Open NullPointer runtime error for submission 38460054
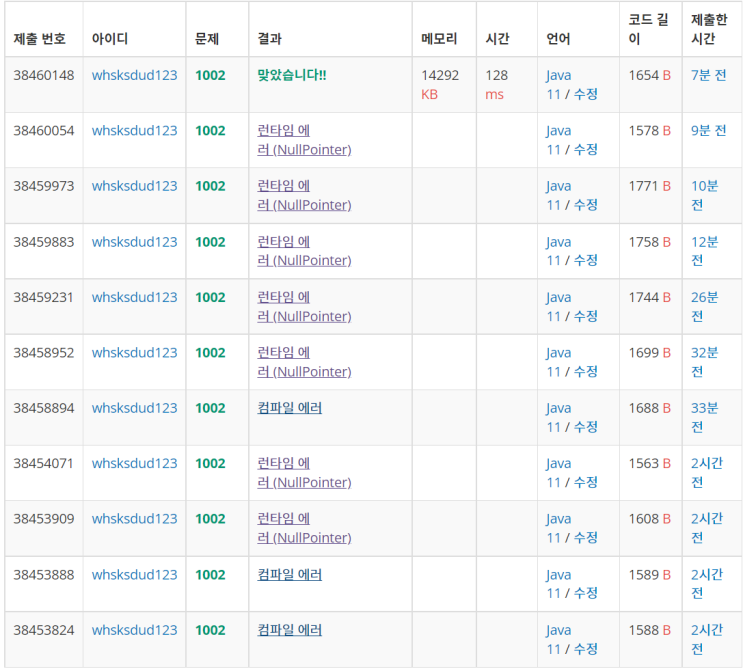The image size is (743, 669). (x=304, y=140)
